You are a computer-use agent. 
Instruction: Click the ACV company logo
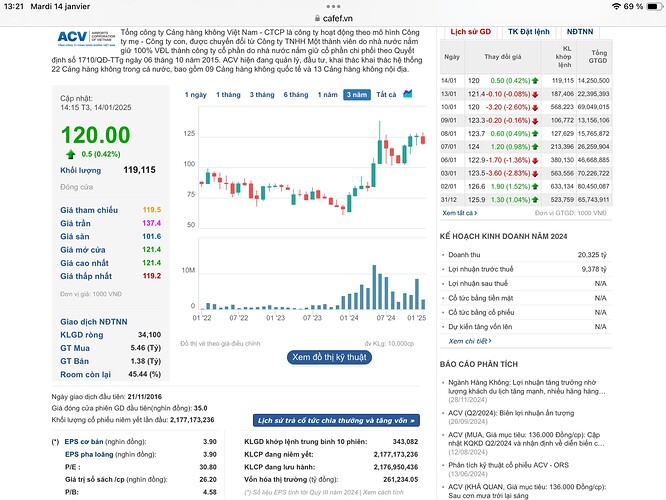(x=86, y=39)
